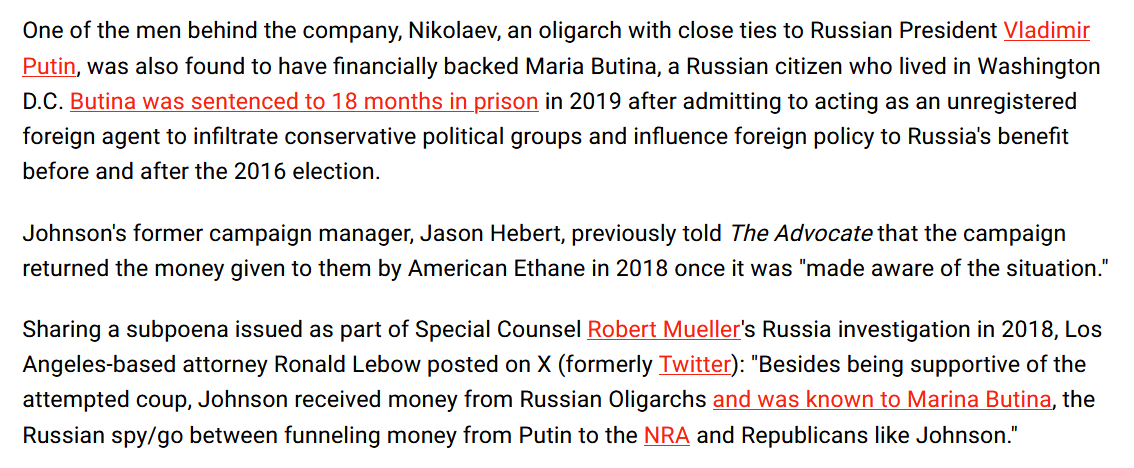Open the Twitter link in parentheses

pos(694,365)
